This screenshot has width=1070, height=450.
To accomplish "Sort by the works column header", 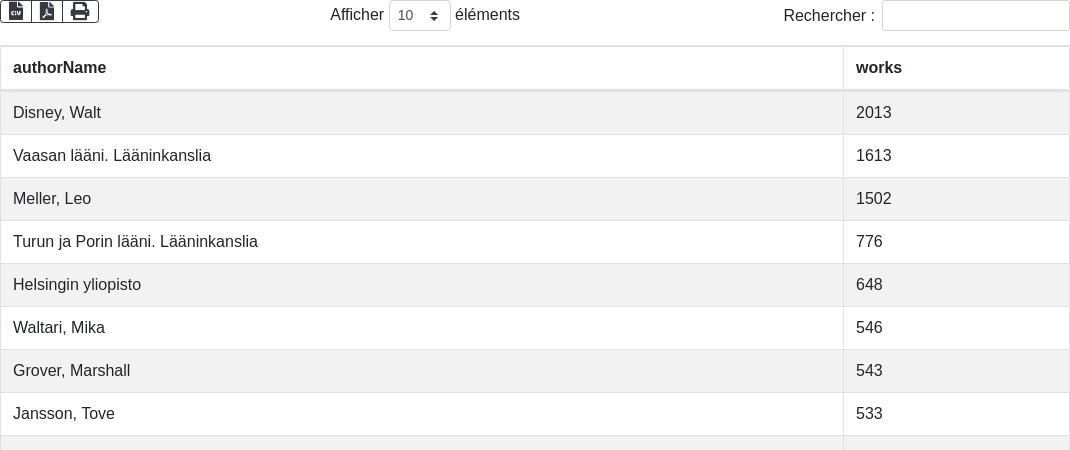I will coord(879,68).
